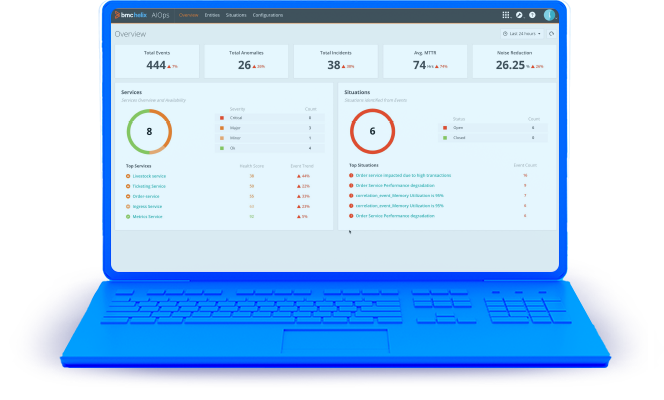
Task: Click the green status icon beside Metrics Service
Action: coord(128,216)
